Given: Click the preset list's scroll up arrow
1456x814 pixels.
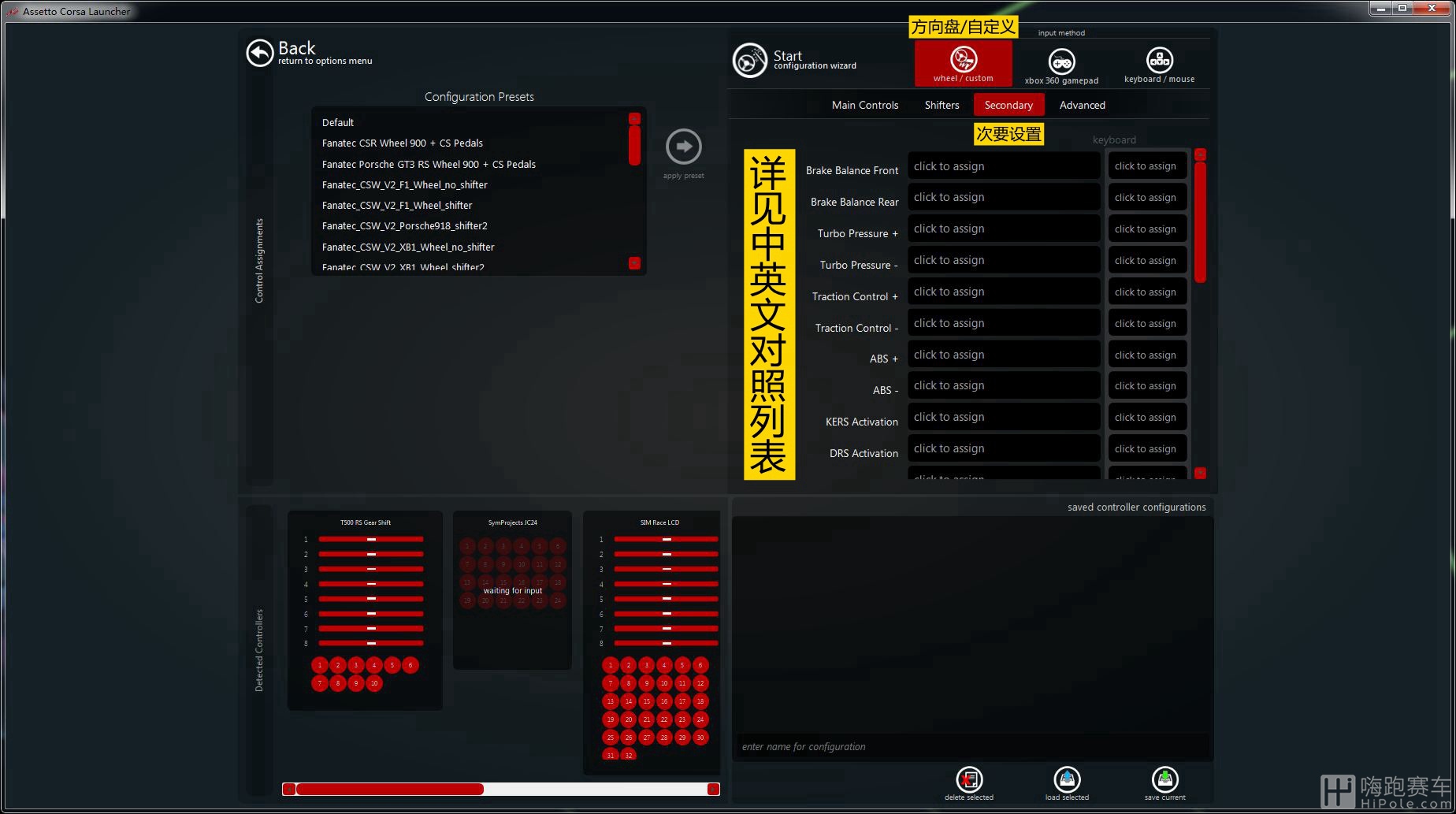Looking at the screenshot, I should (x=634, y=118).
